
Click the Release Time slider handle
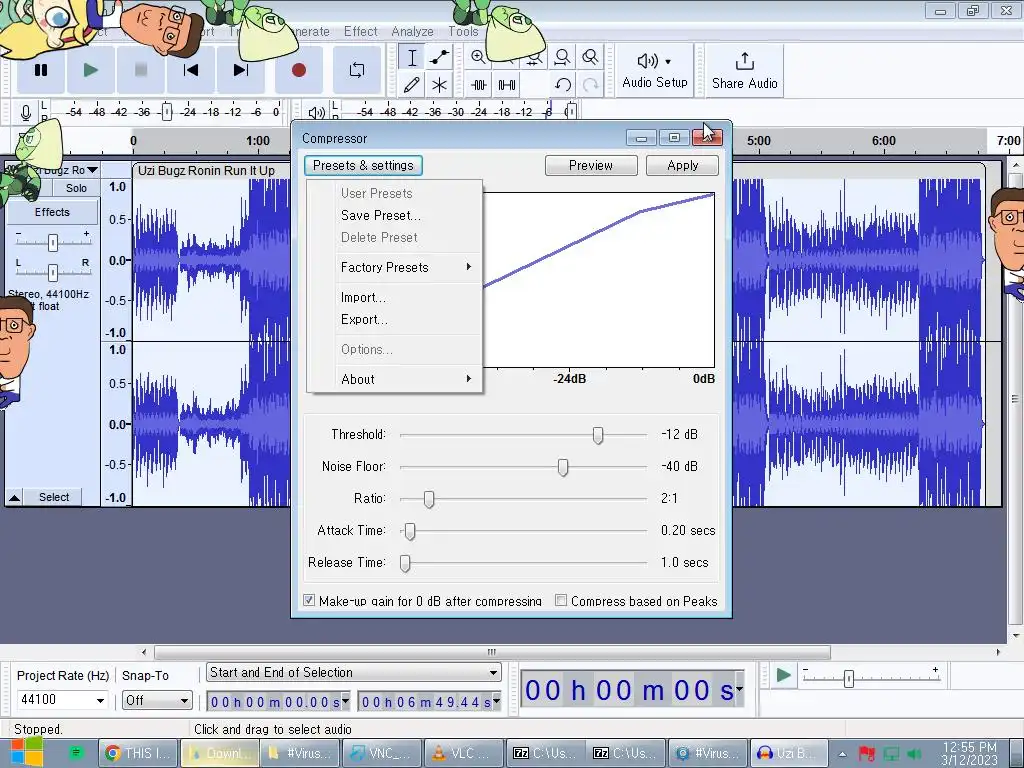pyautogui.click(x=405, y=563)
